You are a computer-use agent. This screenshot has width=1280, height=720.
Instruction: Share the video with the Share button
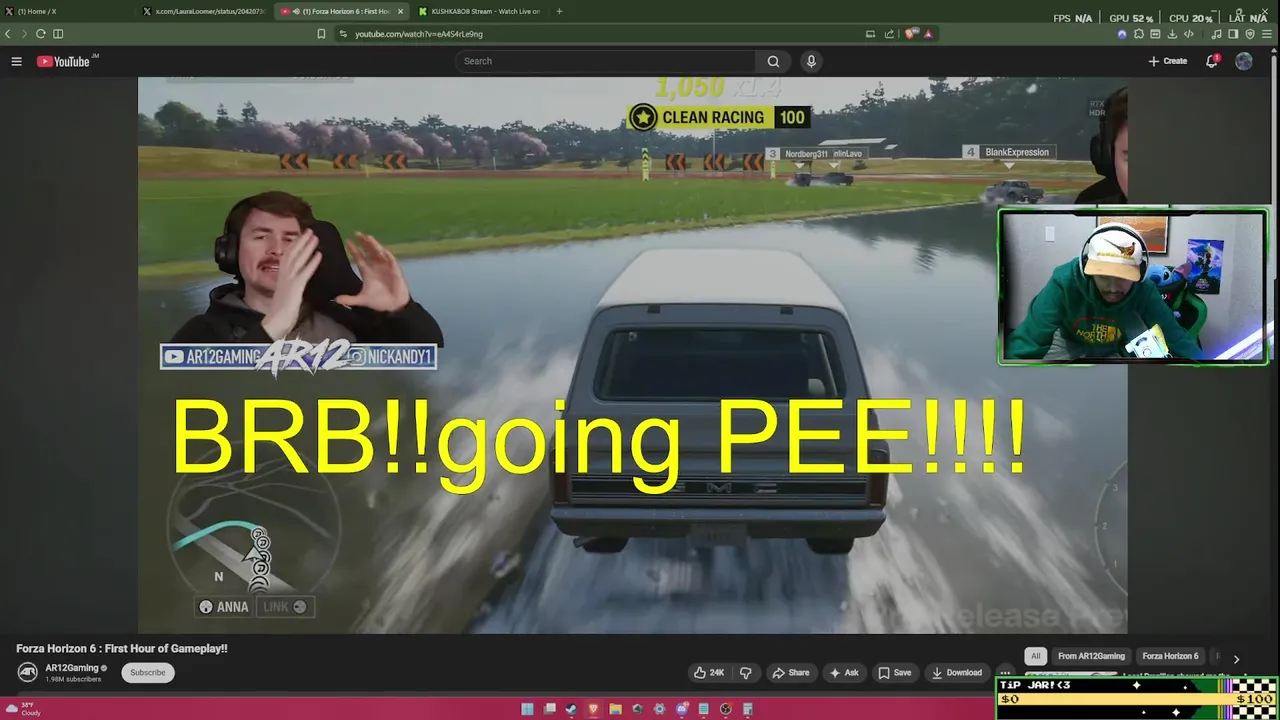click(790, 673)
